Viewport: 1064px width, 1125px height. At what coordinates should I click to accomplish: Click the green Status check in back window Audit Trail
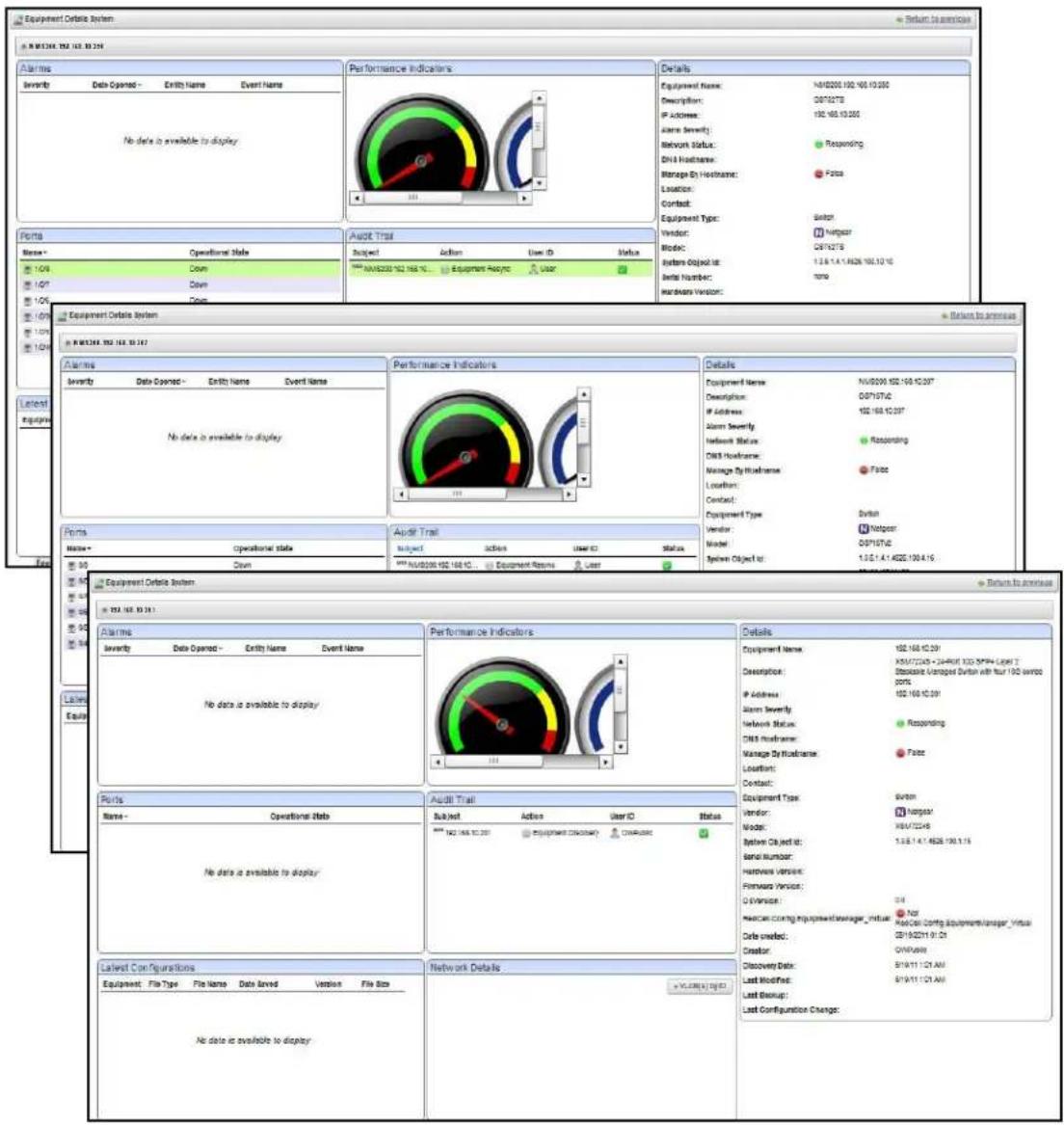pyautogui.click(x=623, y=269)
